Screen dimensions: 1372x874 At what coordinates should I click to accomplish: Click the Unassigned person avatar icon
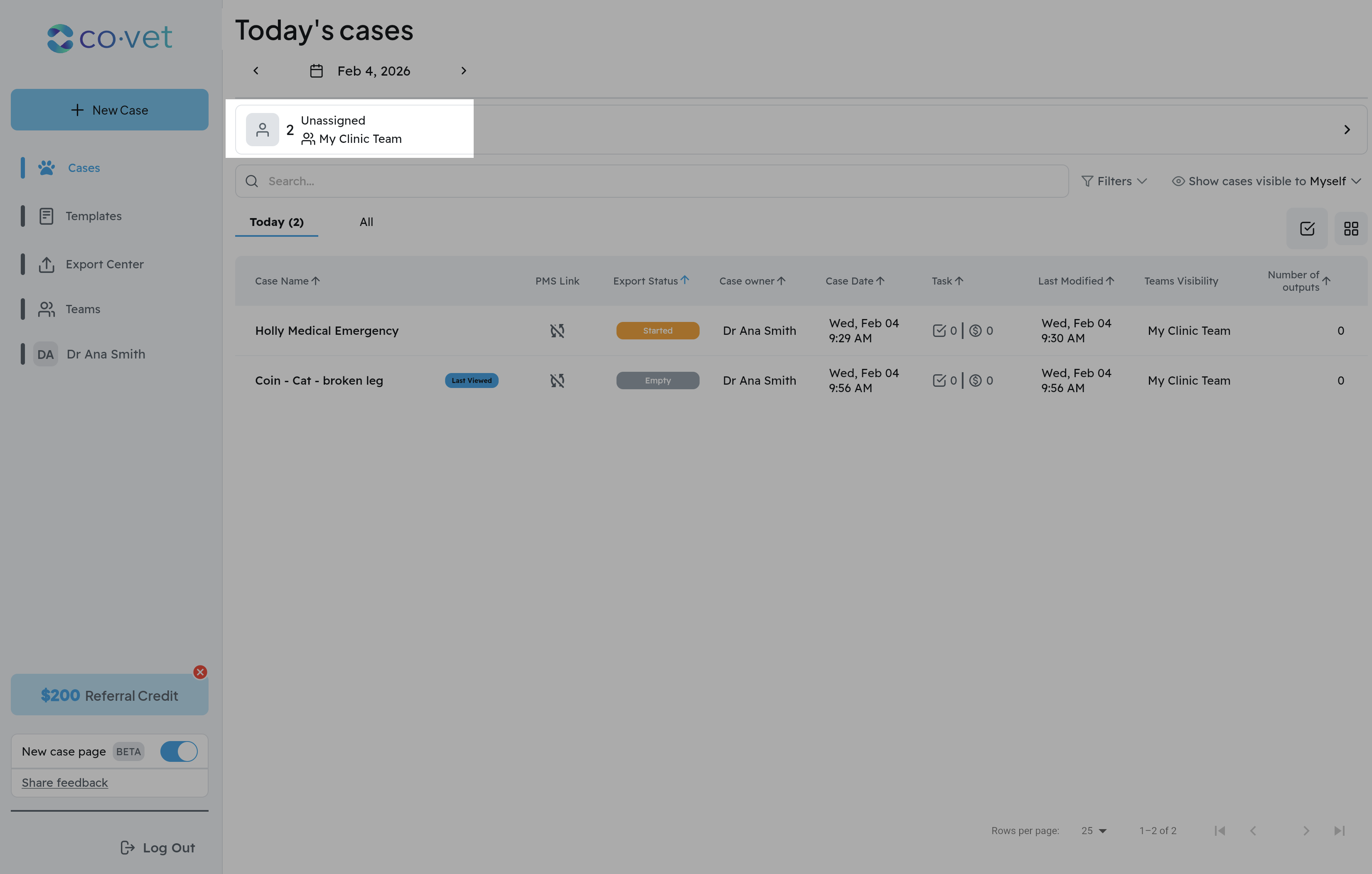[262, 130]
